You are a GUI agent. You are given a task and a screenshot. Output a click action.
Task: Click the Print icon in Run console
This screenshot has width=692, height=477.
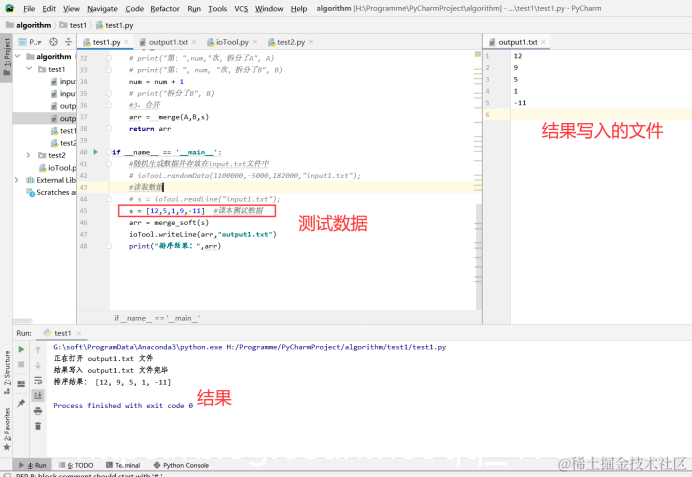pyautogui.click(x=38, y=411)
